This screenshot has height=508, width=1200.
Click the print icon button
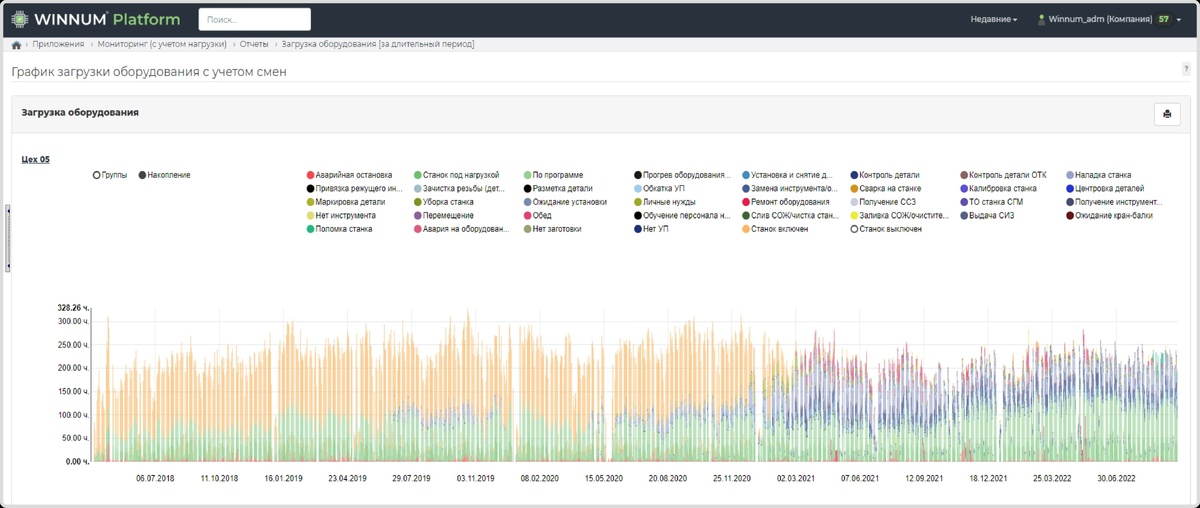[x=1167, y=114]
